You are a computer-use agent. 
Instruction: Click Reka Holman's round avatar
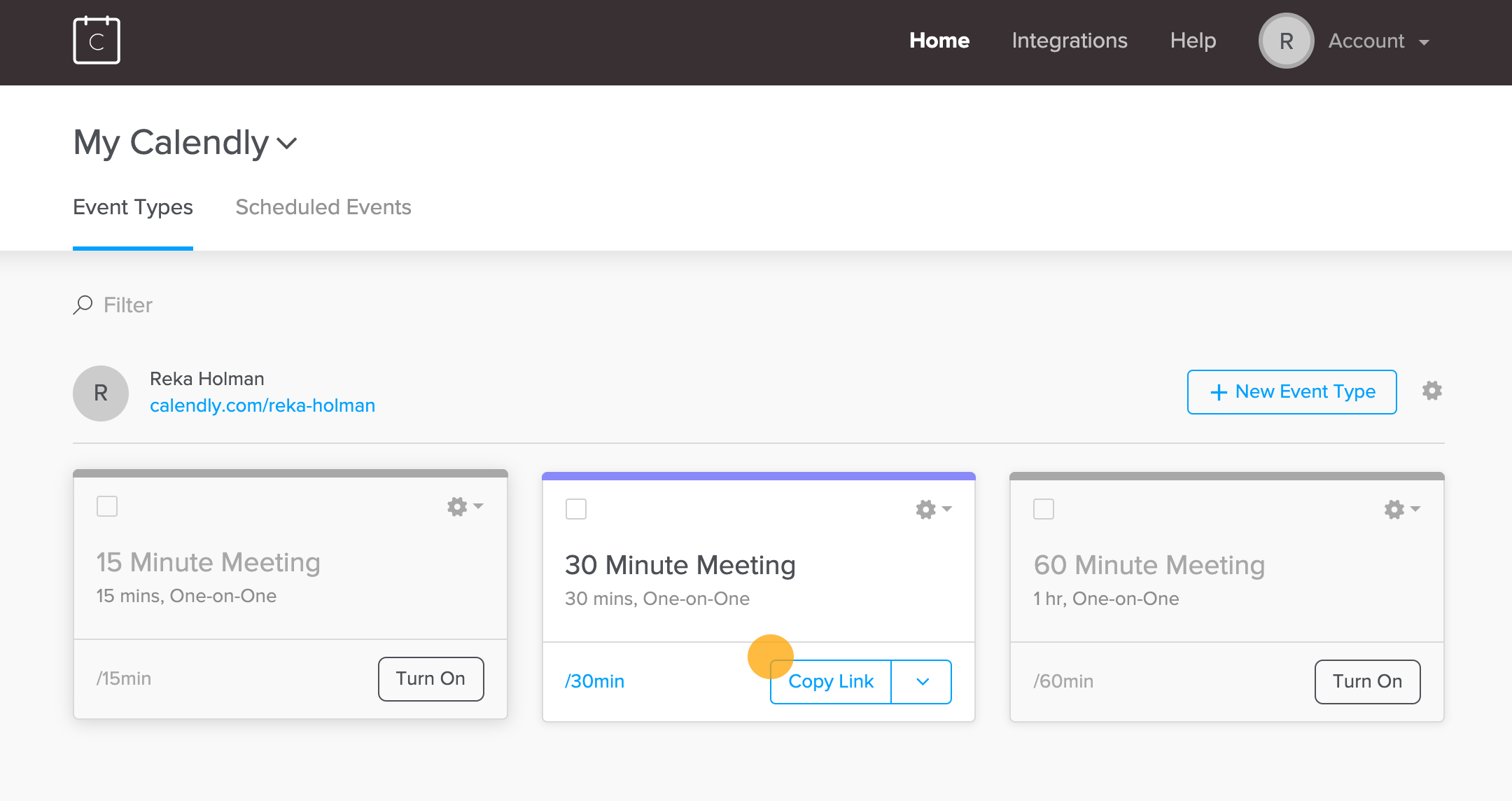pyautogui.click(x=101, y=393)
